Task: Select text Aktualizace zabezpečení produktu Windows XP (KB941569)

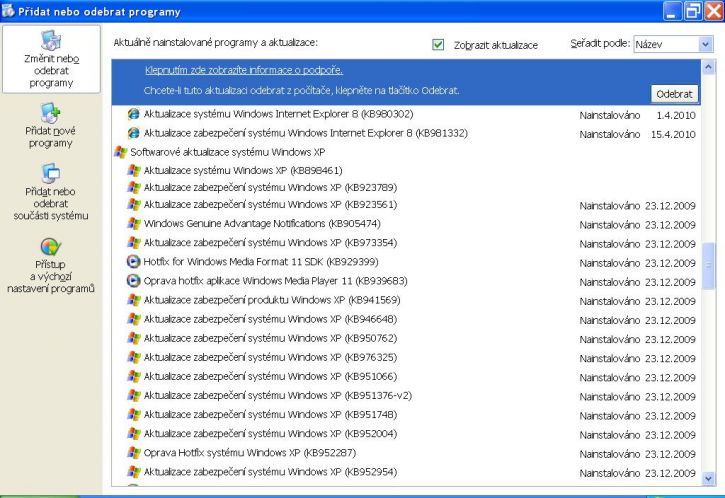Action: 272,300
